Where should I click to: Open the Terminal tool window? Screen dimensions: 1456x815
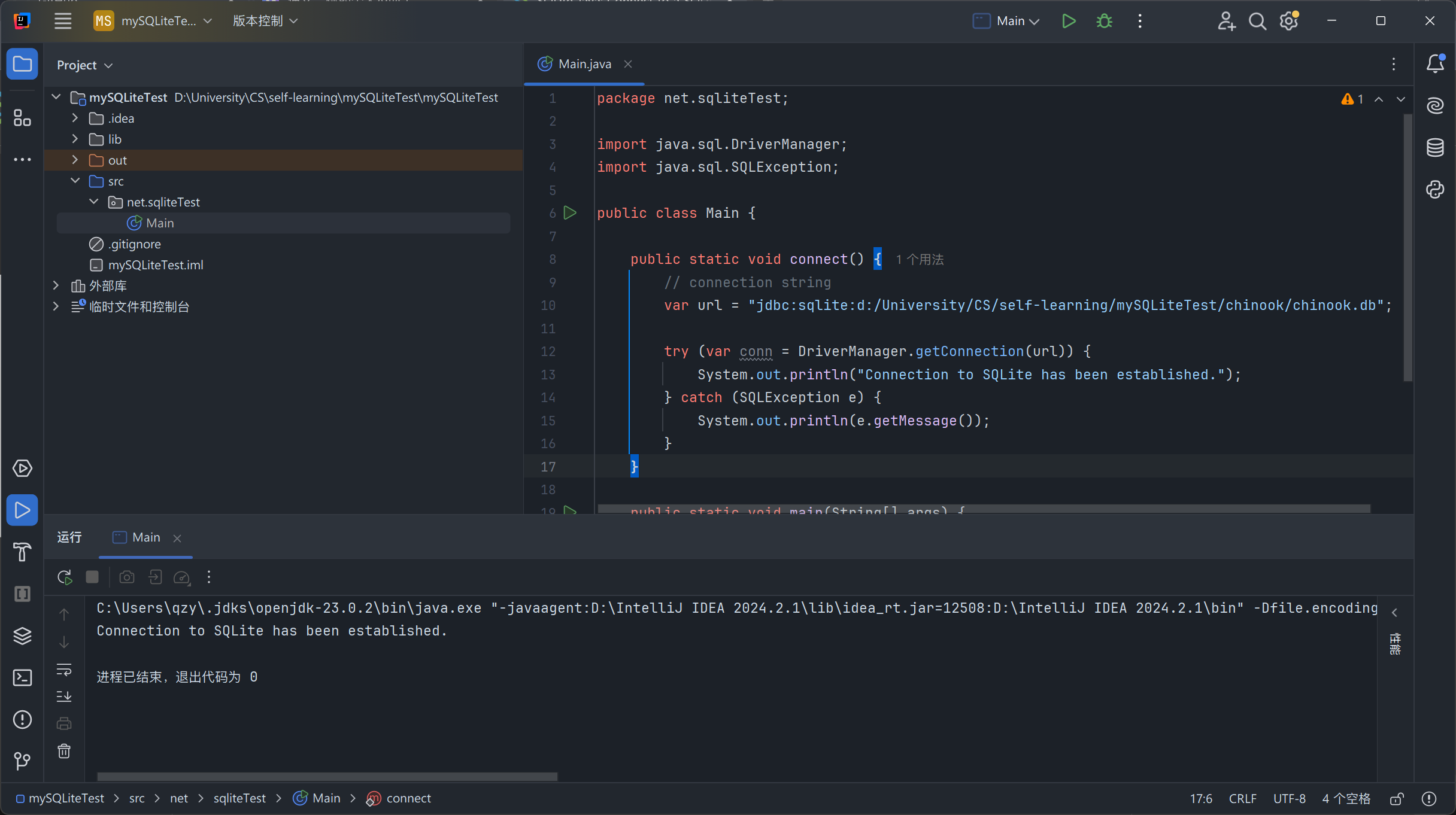[22, 677]
